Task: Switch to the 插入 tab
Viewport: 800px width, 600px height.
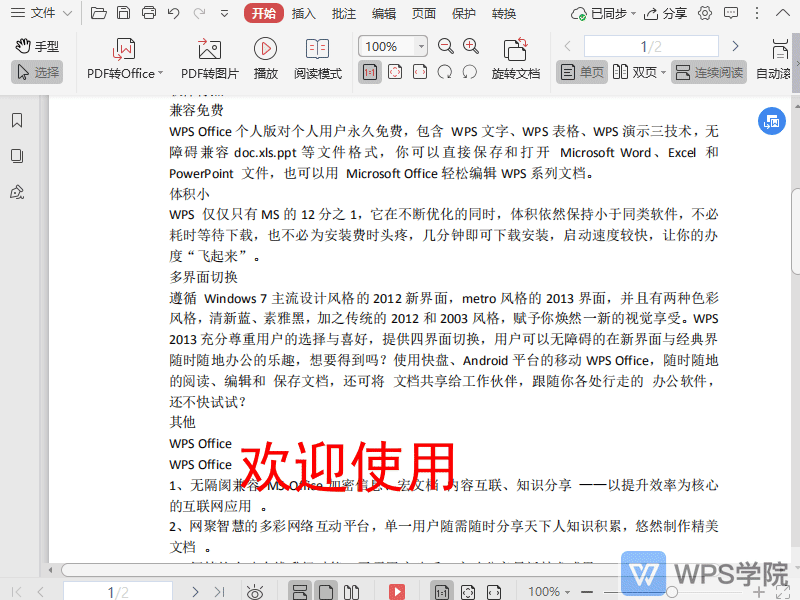Action: click(x=303, y=13)
